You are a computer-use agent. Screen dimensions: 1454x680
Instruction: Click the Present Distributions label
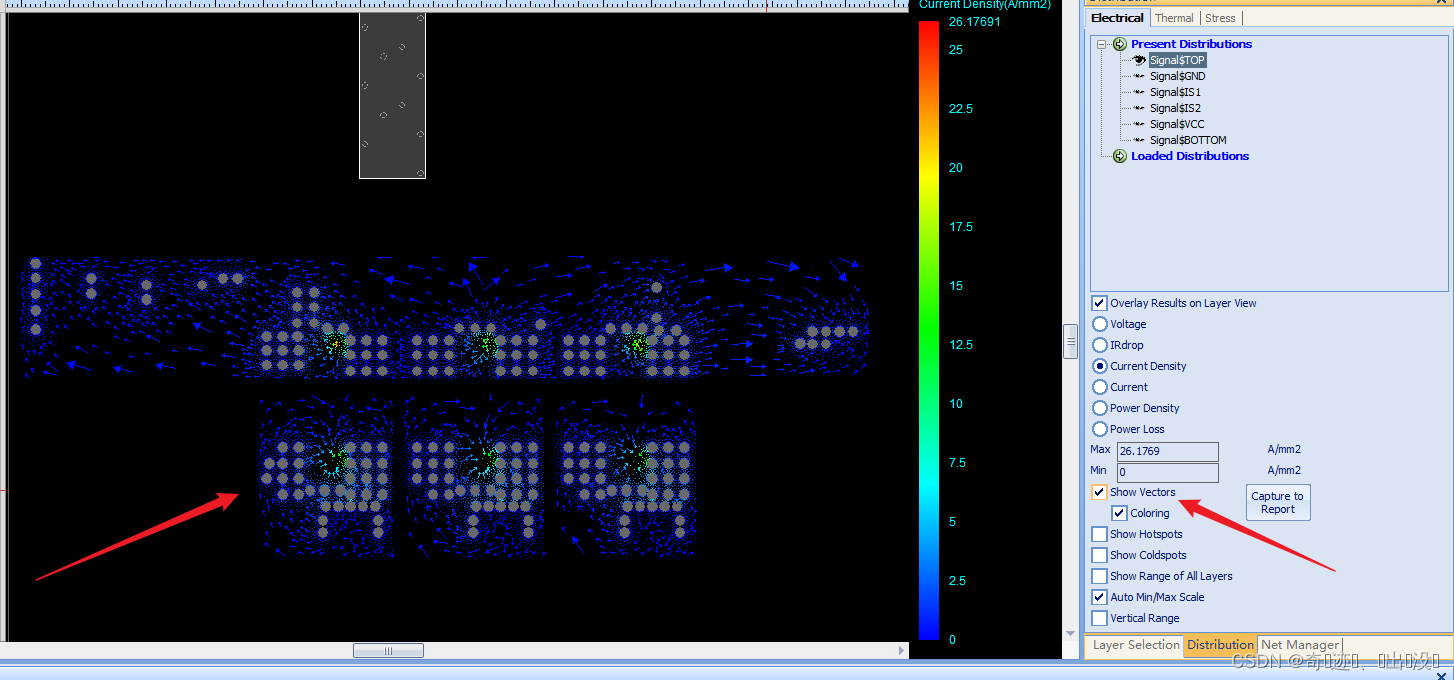click(x=1191, y=44)
